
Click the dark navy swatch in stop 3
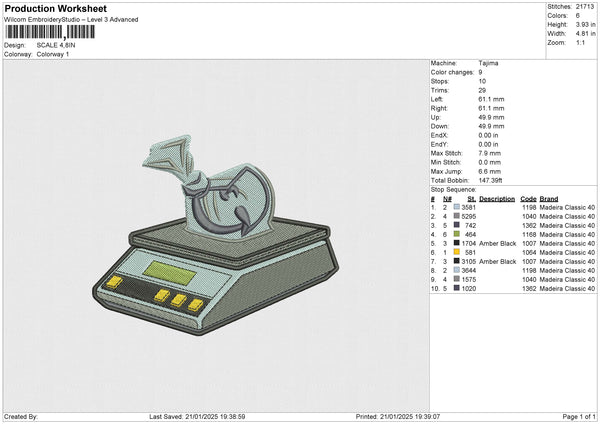tap(458, 224)
